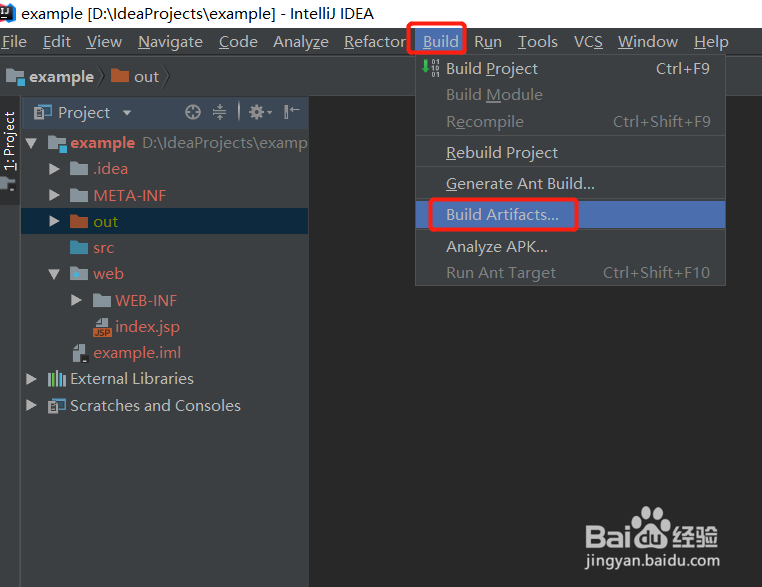
Task: Select Scratches and Consoles label
Action: (x=155, y=406)
